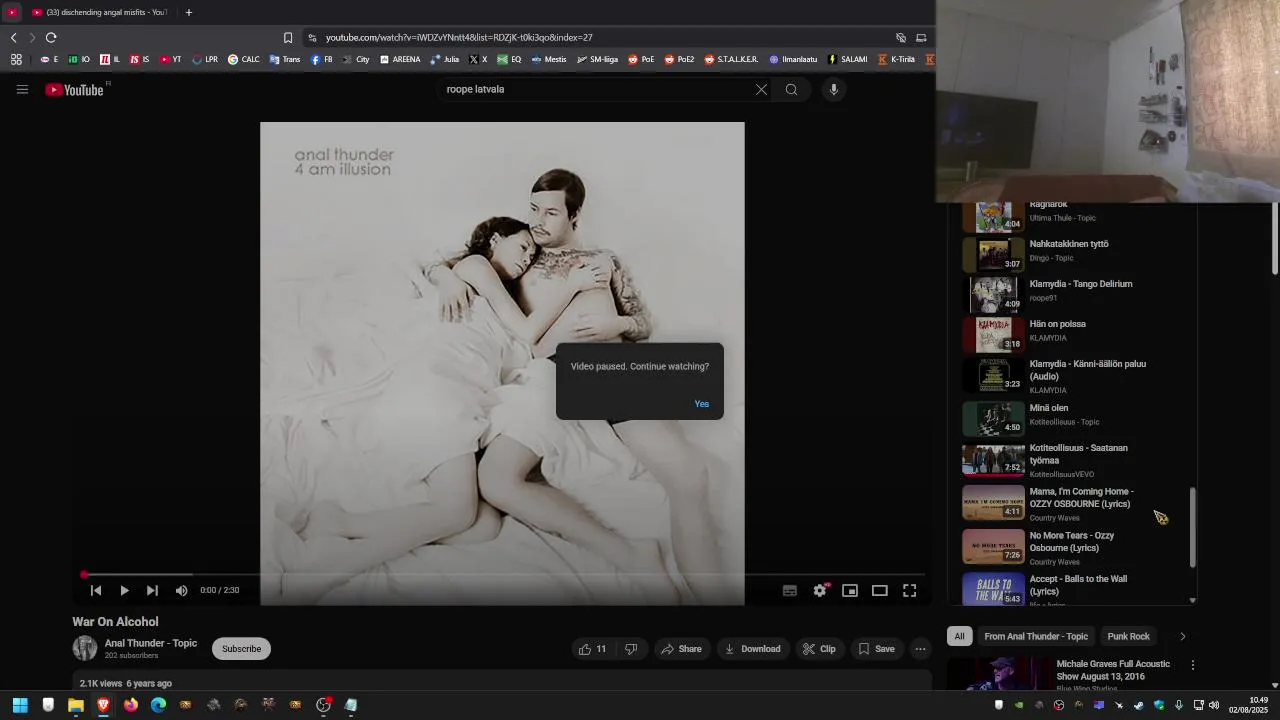Create a clip of the video
This screenshot has height=720, width=1280.
819,649
